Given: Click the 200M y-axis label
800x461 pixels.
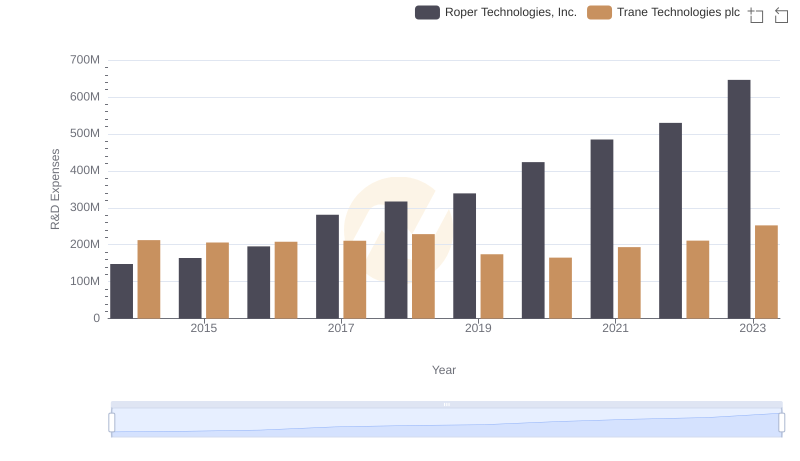Looking at the screenshot, I should 85,244.
